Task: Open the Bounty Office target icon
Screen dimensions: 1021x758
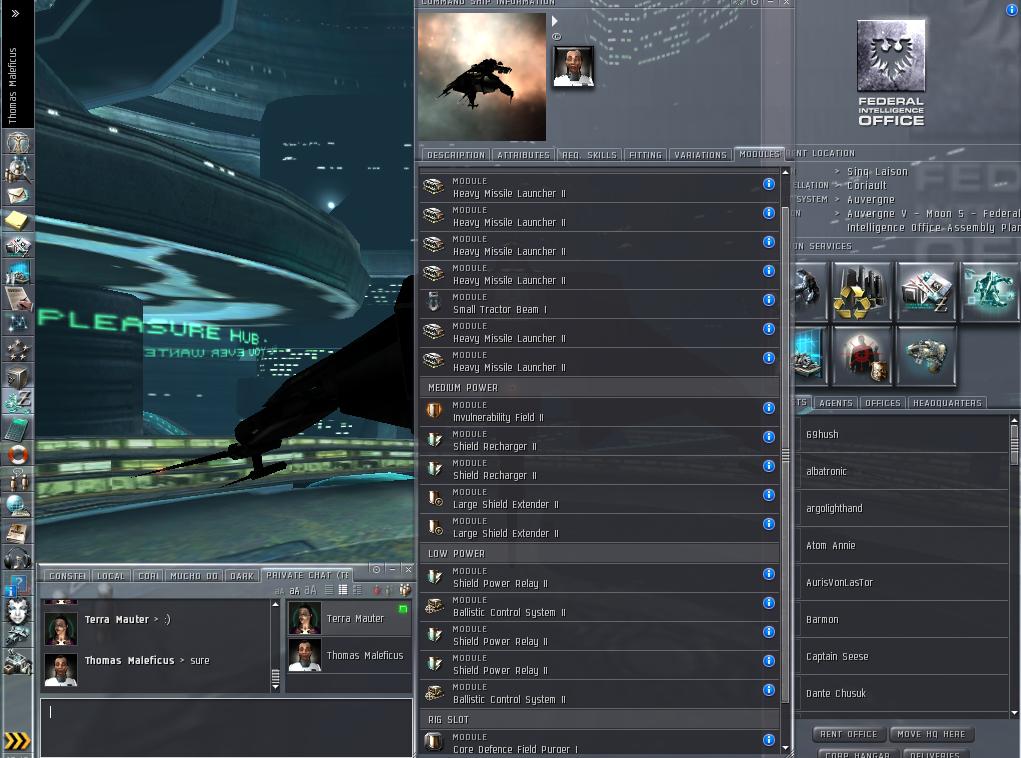Action: pyautogui.click(x=861, y=357)
